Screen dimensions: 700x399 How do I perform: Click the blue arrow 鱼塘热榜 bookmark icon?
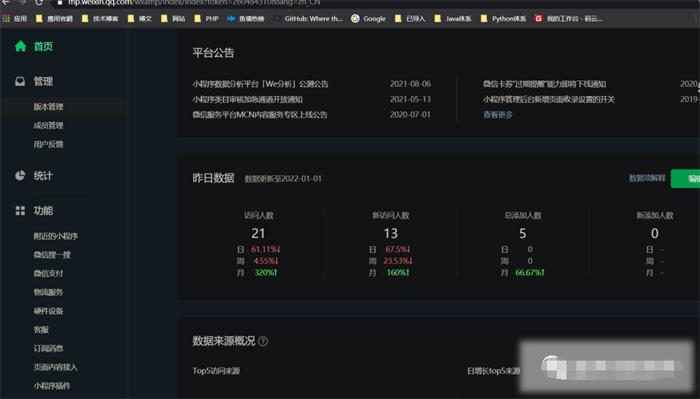pyautogui.click(x=231, y=18)
